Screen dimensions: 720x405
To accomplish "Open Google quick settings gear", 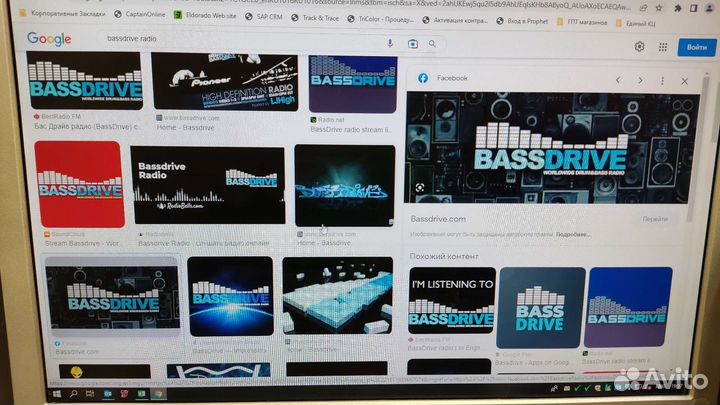I will click(x=639, y=46).
